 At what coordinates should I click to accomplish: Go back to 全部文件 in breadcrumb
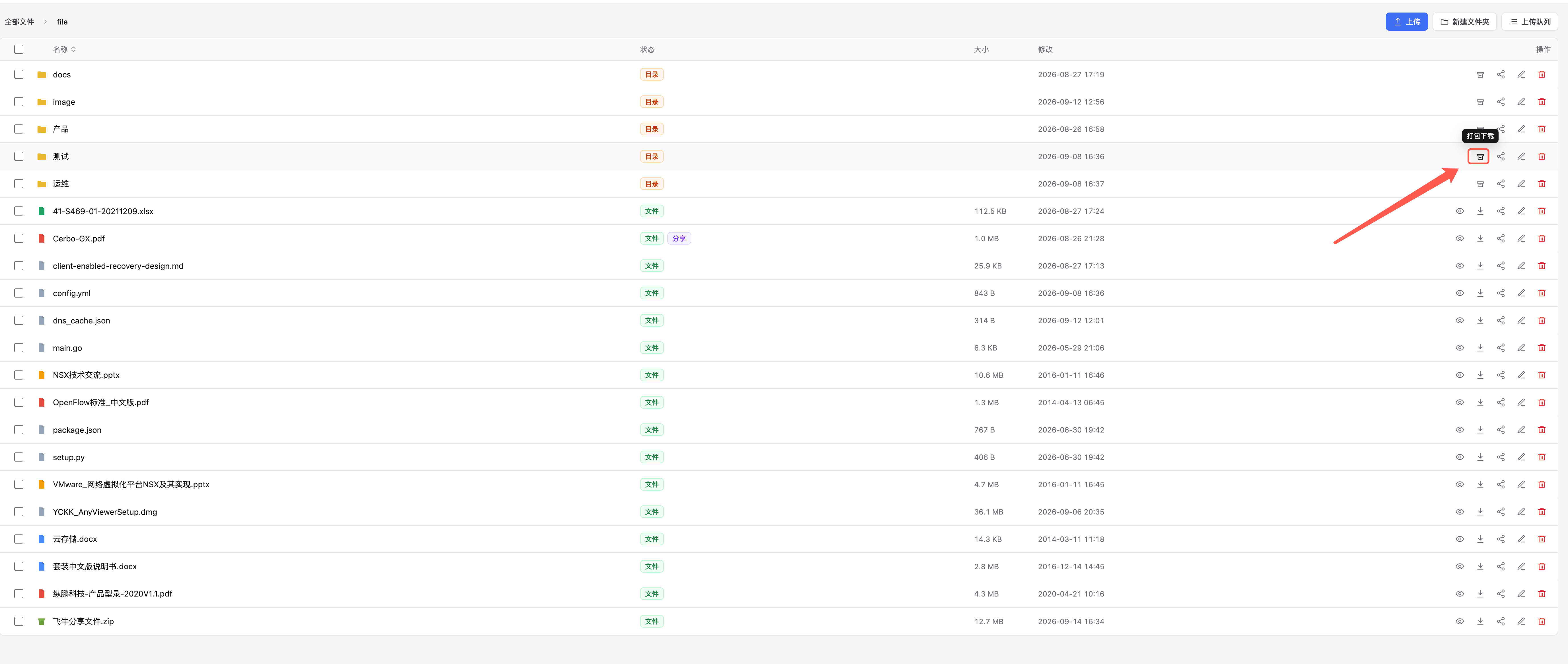(19, 22)
